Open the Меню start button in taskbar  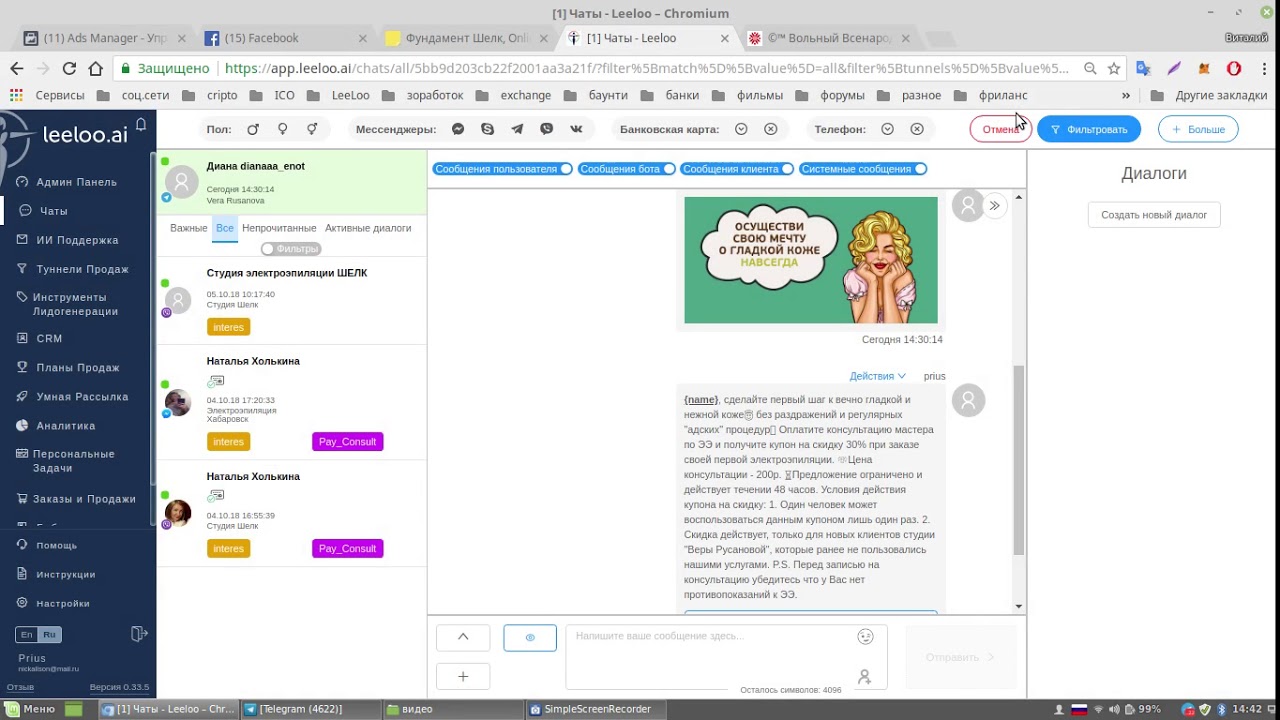click(x=29, y=709)
